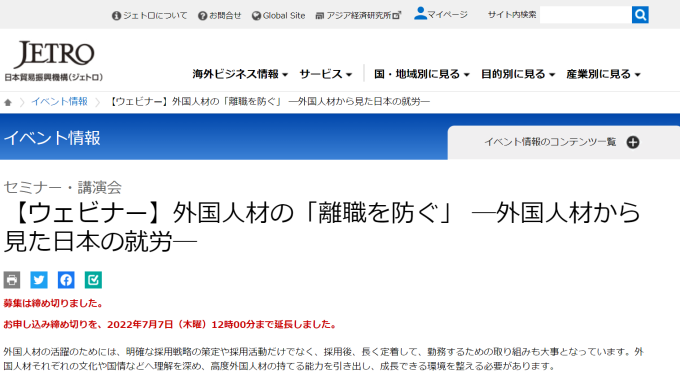Image resolution: width=680 pixels, height=380 pixels.
Task: Switch to Global Site
Action: tap(278, 16)
